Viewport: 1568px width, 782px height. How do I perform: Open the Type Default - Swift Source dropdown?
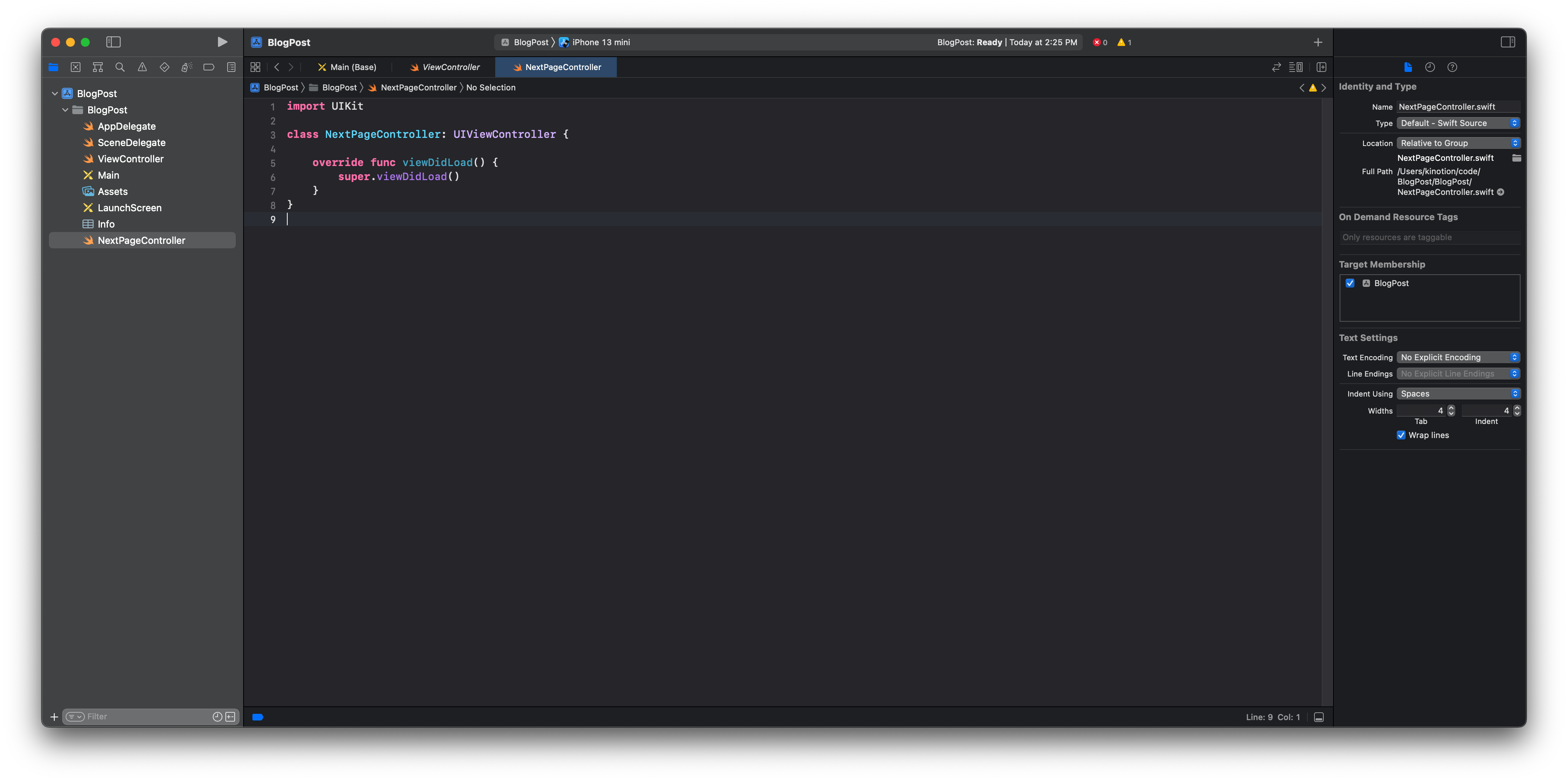(x=1458, y=123)
